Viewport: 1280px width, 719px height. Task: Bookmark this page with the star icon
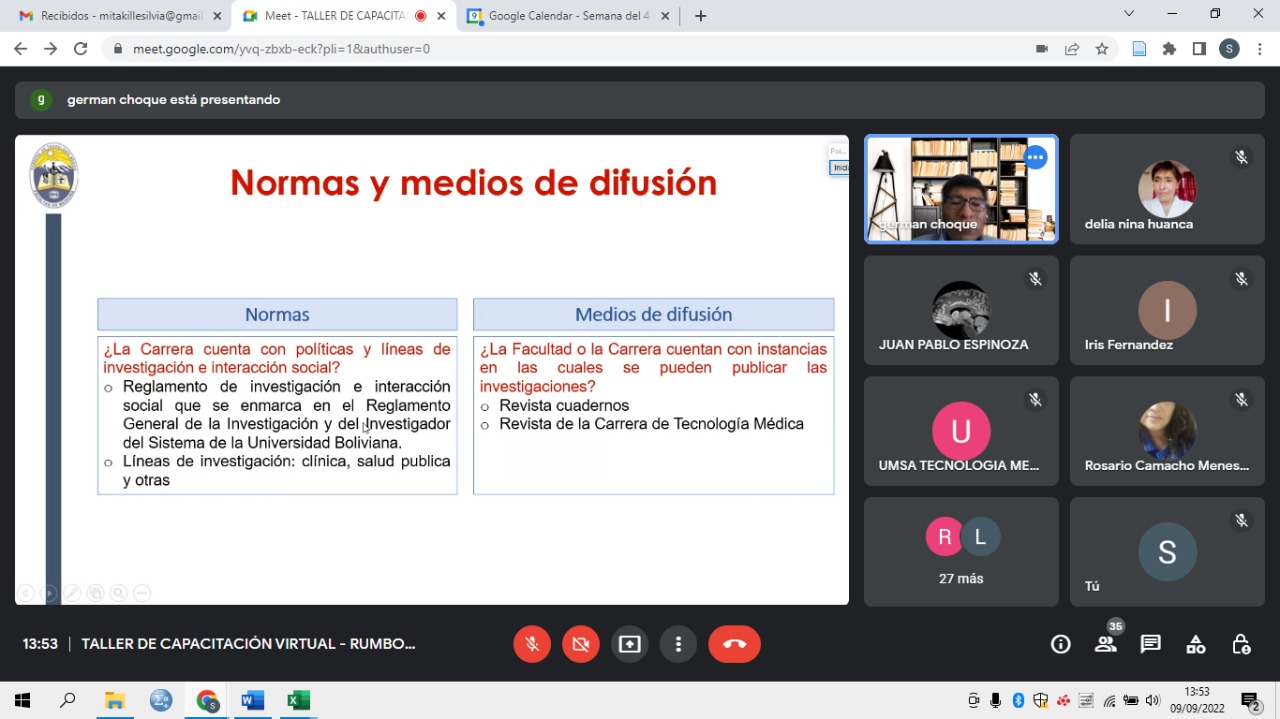tap(1102, 49)
